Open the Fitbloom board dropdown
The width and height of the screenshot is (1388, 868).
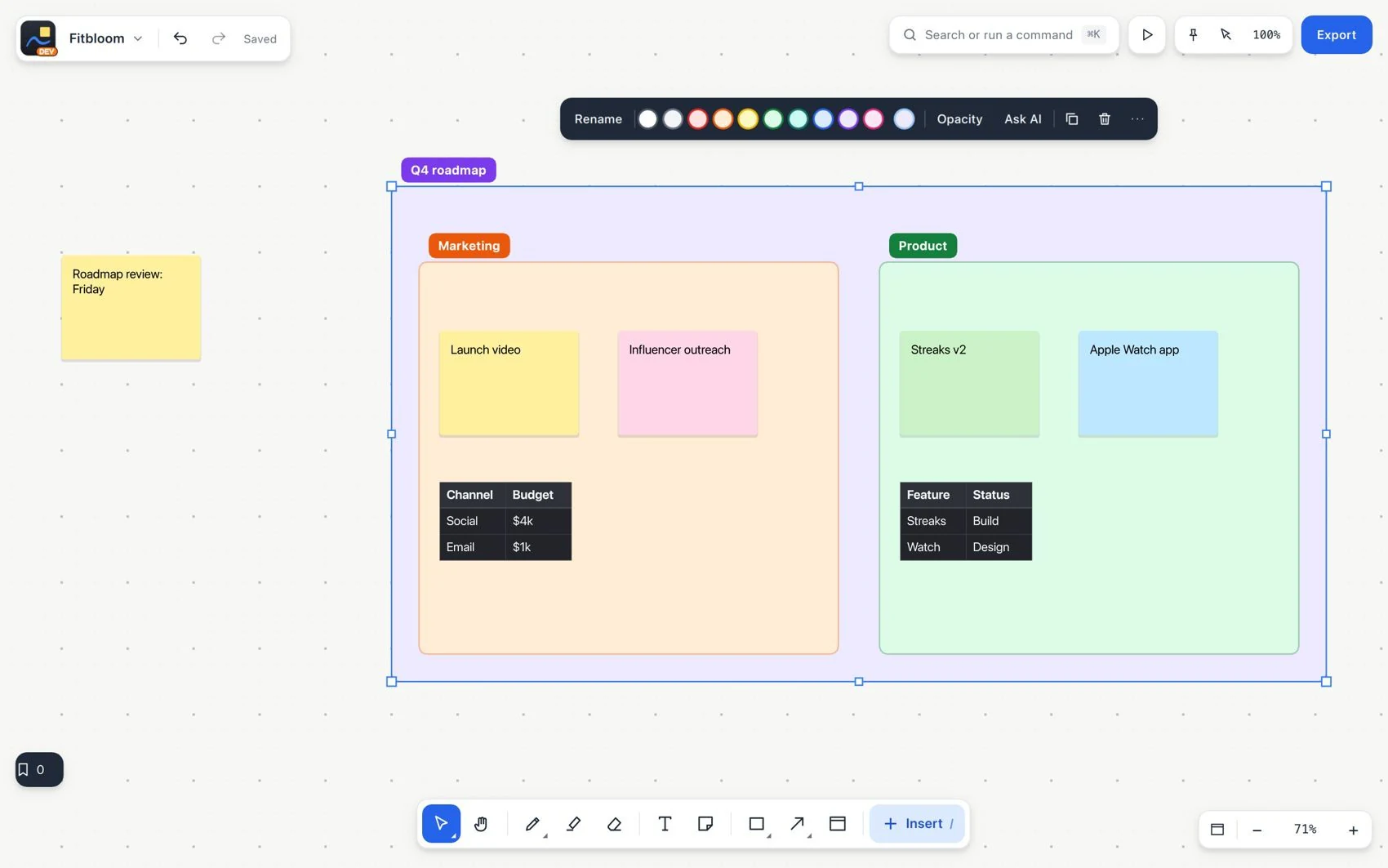tap(105, 38)
